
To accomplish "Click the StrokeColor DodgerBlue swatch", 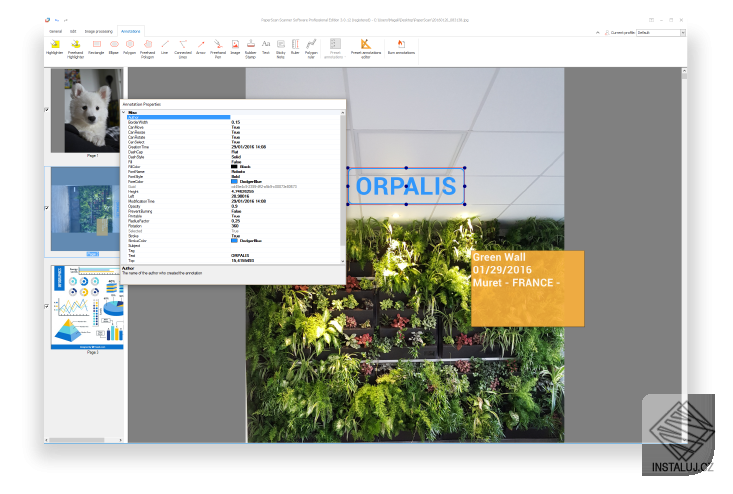I will [x=234, y=241].
